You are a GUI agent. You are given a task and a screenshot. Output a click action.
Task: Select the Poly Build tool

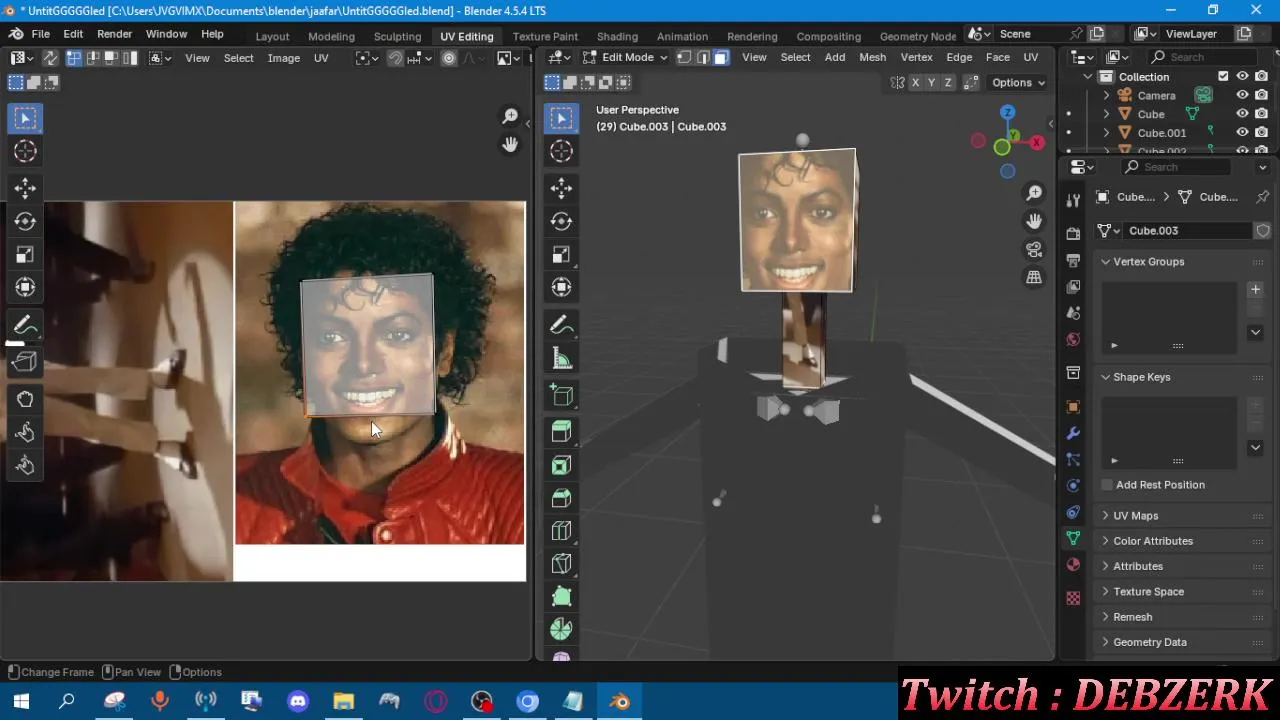coord(561,597)
